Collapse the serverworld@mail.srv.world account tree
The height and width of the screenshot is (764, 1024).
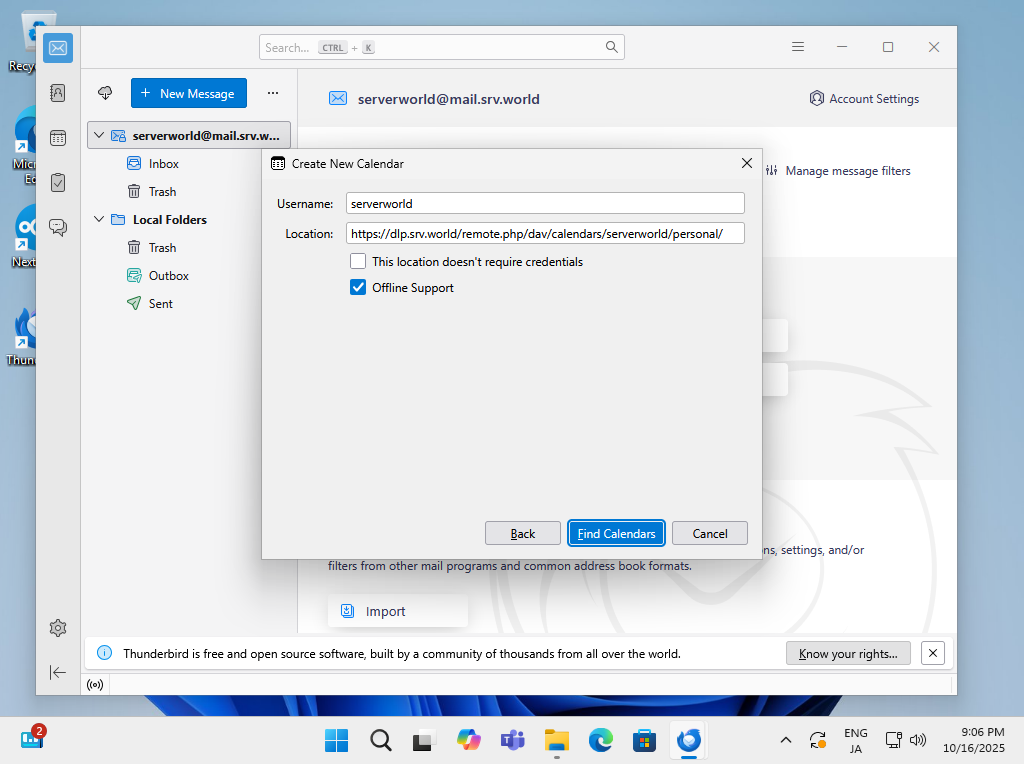99,135
